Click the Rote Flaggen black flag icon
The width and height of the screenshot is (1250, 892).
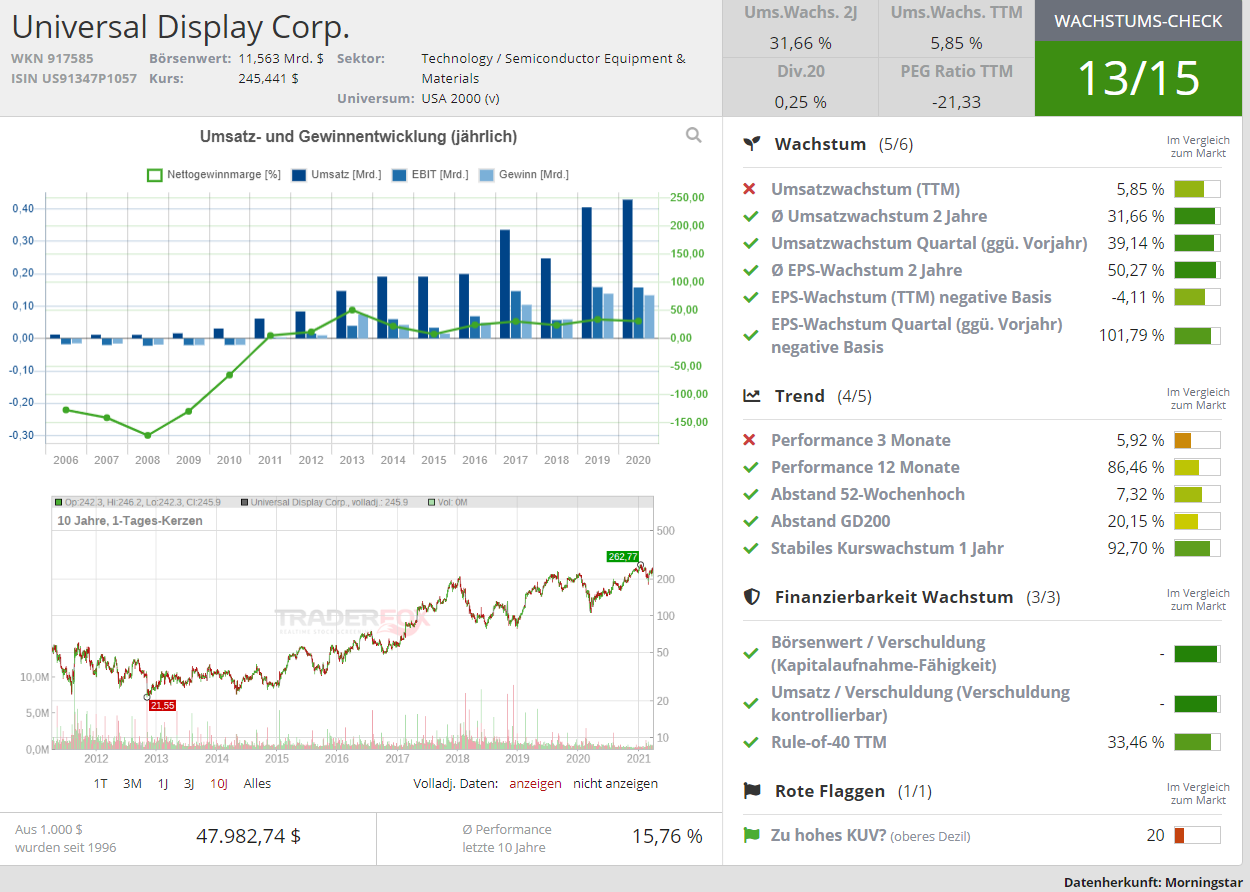point(752,791)
